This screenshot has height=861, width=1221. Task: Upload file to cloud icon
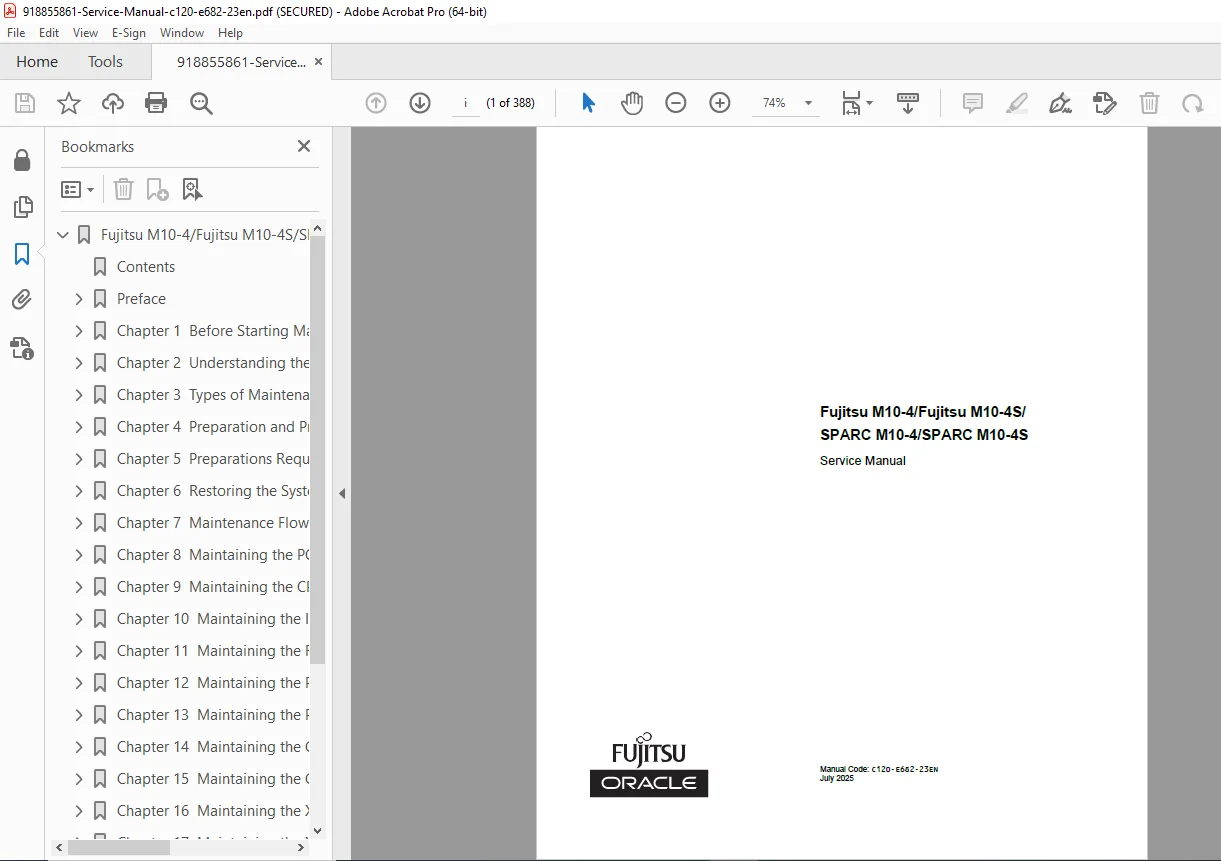coord(113,103)
